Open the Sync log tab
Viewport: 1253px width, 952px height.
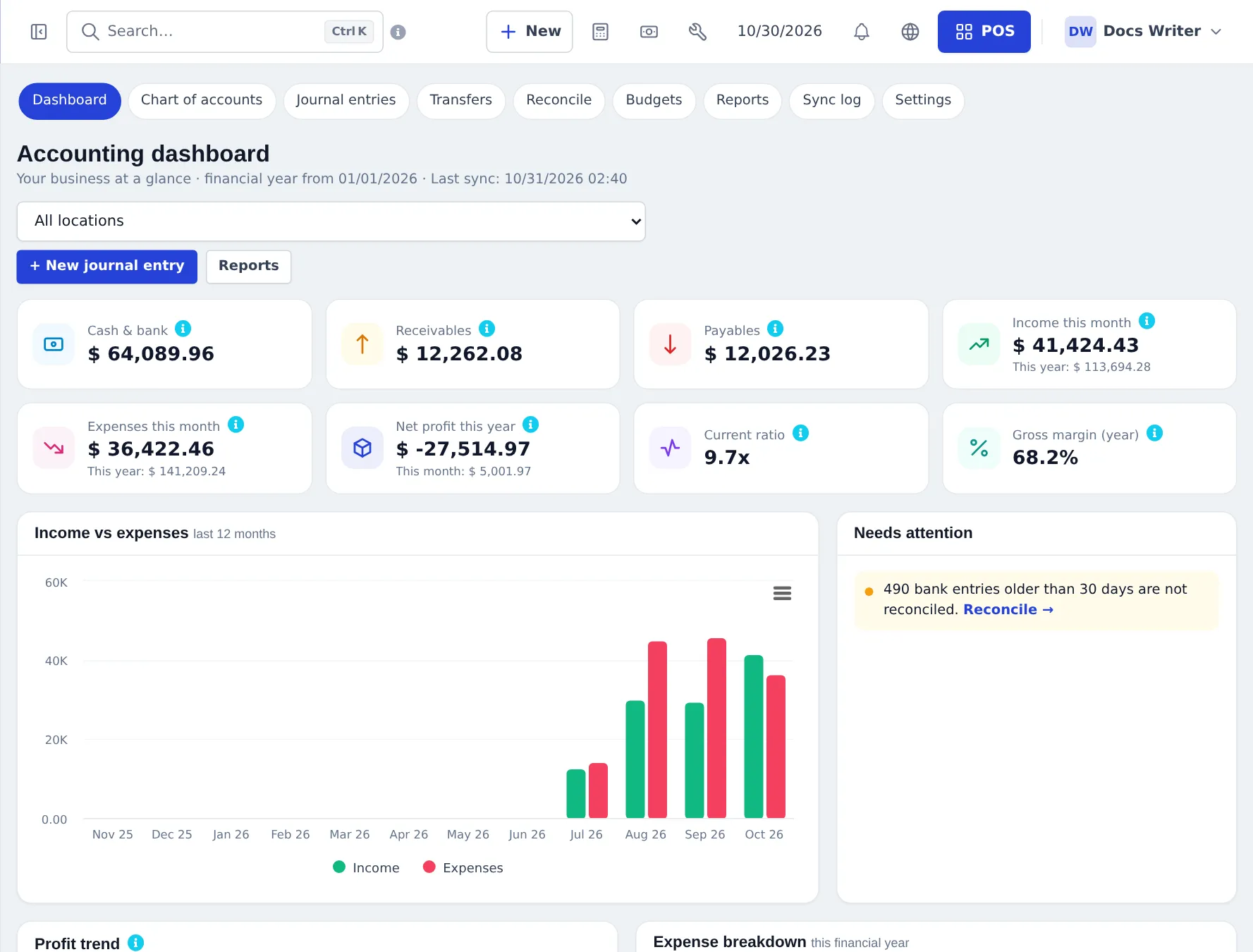(x=832, y=100)
